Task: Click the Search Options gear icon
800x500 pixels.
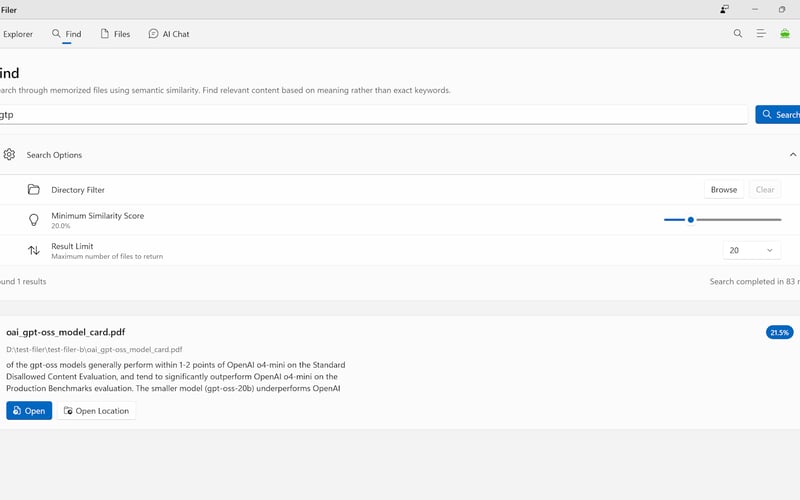Action: [9, 155]
